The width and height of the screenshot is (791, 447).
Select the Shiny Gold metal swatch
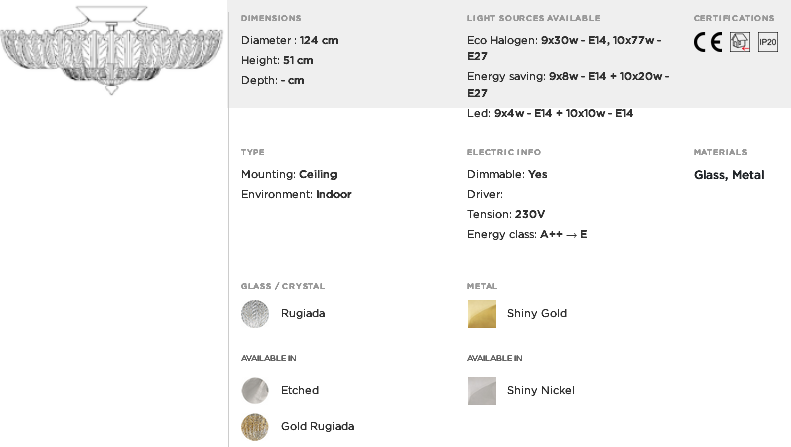click(x=482, y=314)
